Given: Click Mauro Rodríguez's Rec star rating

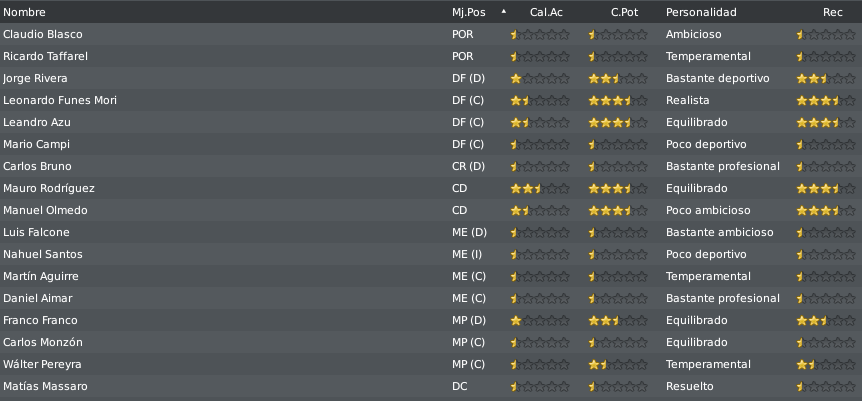Looking at the screenshot, I should (826, 189).
